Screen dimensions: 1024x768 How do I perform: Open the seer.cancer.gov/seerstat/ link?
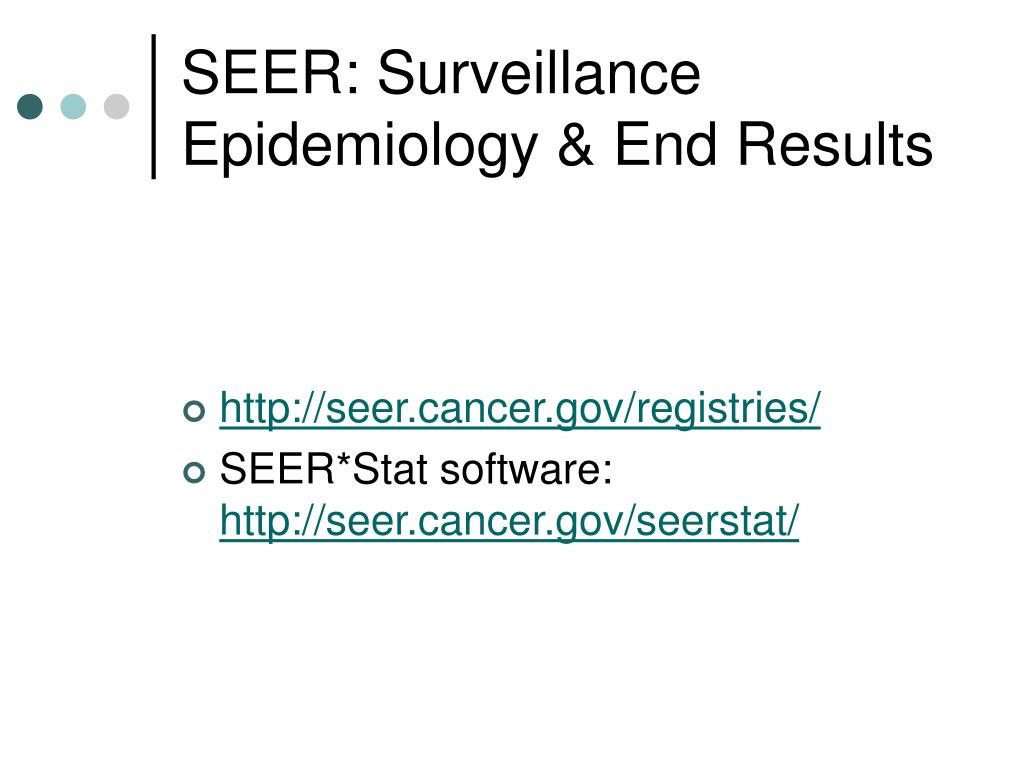pos(509,522)
